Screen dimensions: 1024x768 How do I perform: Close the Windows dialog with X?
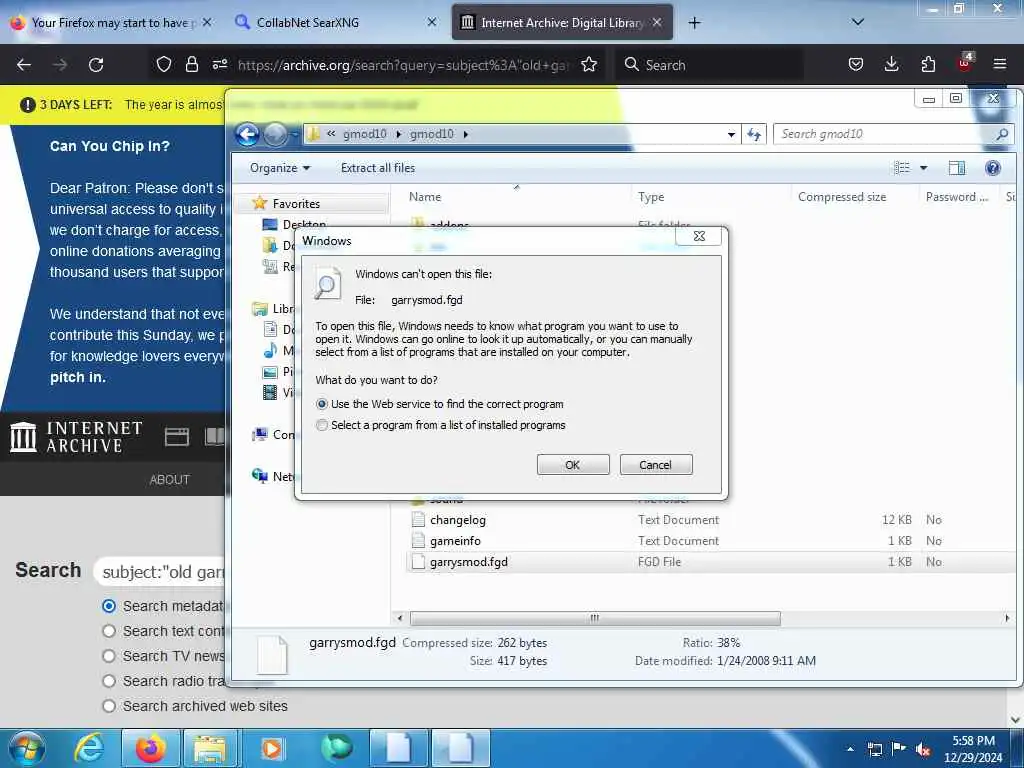click(x=699, y=236)
